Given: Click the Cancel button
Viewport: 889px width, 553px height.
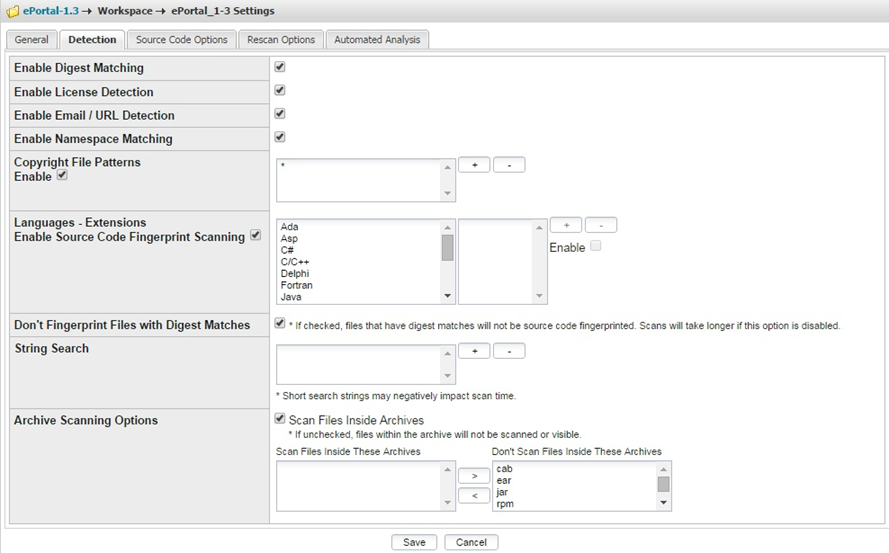Looking at the screenshot, I should point(471,542).
